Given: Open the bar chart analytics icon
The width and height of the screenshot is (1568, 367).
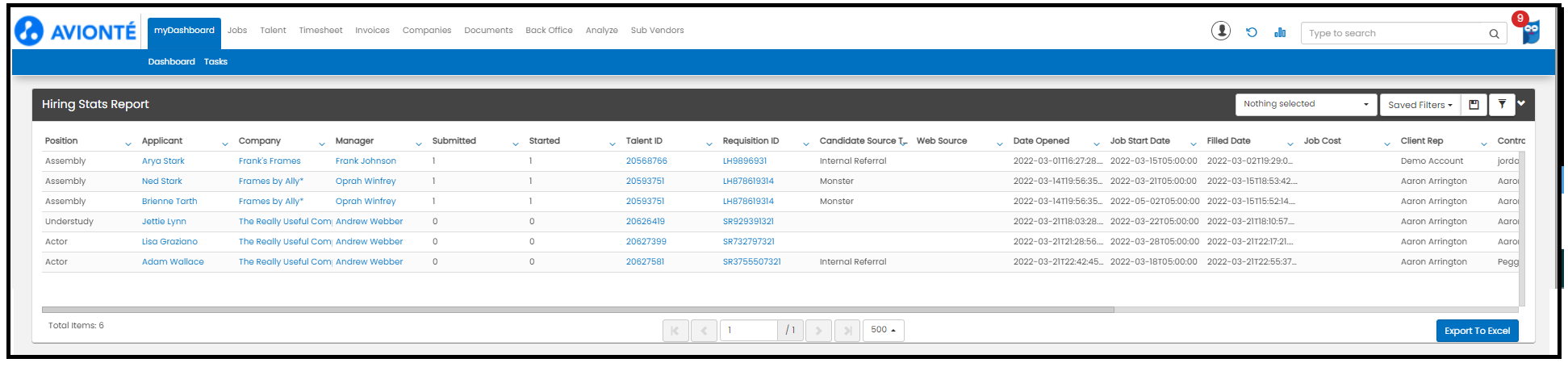Looking at the screenshot, I should tap(1280, 32).
